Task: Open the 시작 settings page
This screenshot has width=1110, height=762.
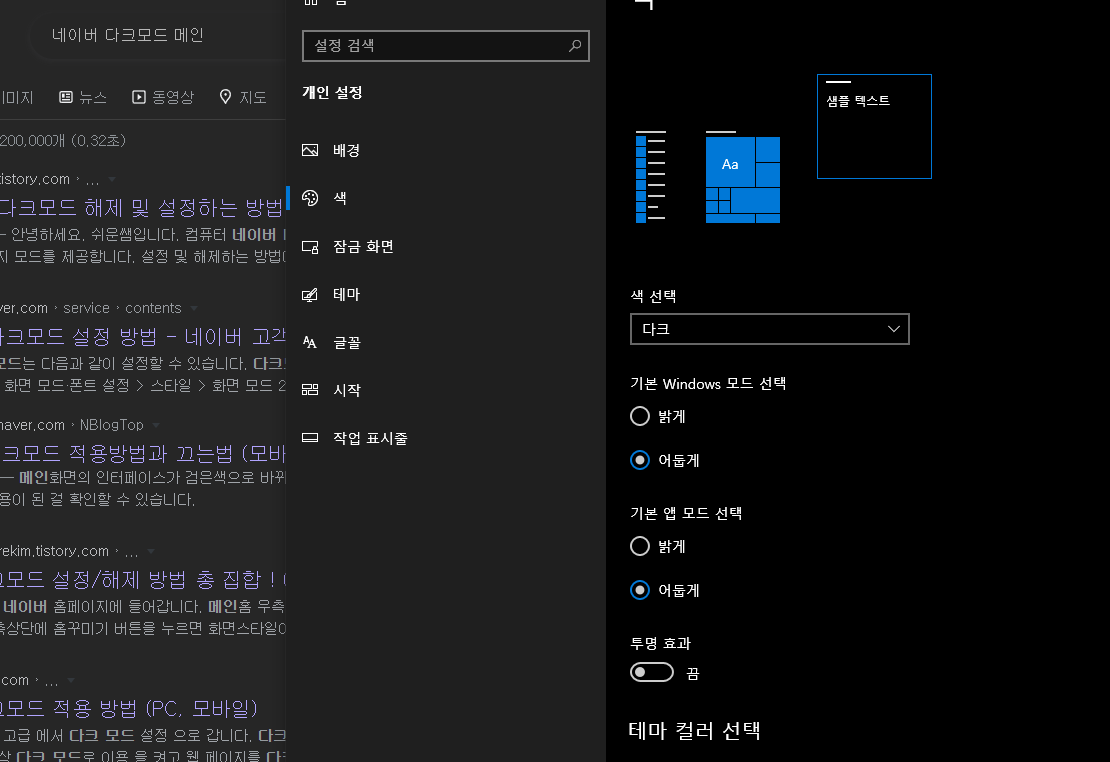Action: [x=446, y=389]
